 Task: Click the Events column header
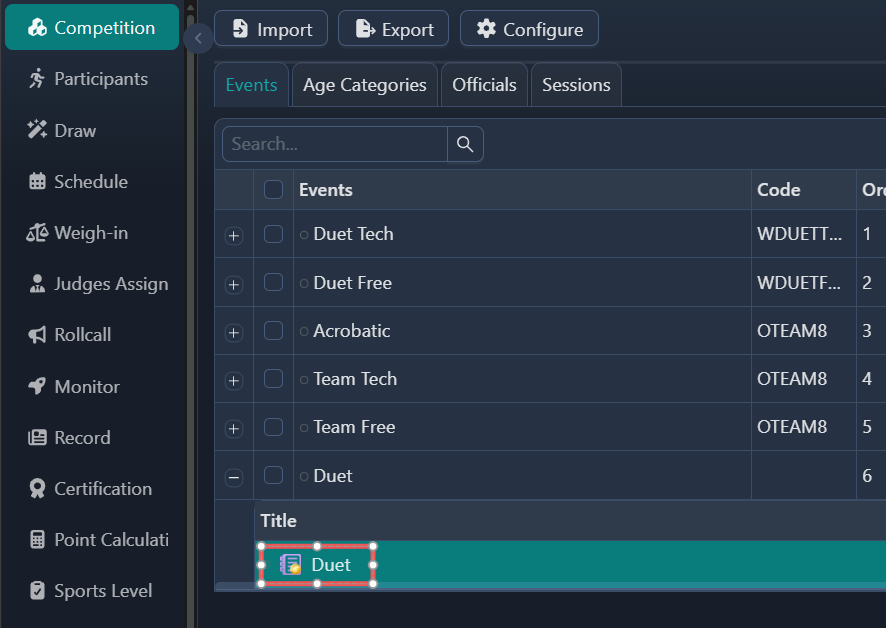pyautogui.click(x=522, y=190)
